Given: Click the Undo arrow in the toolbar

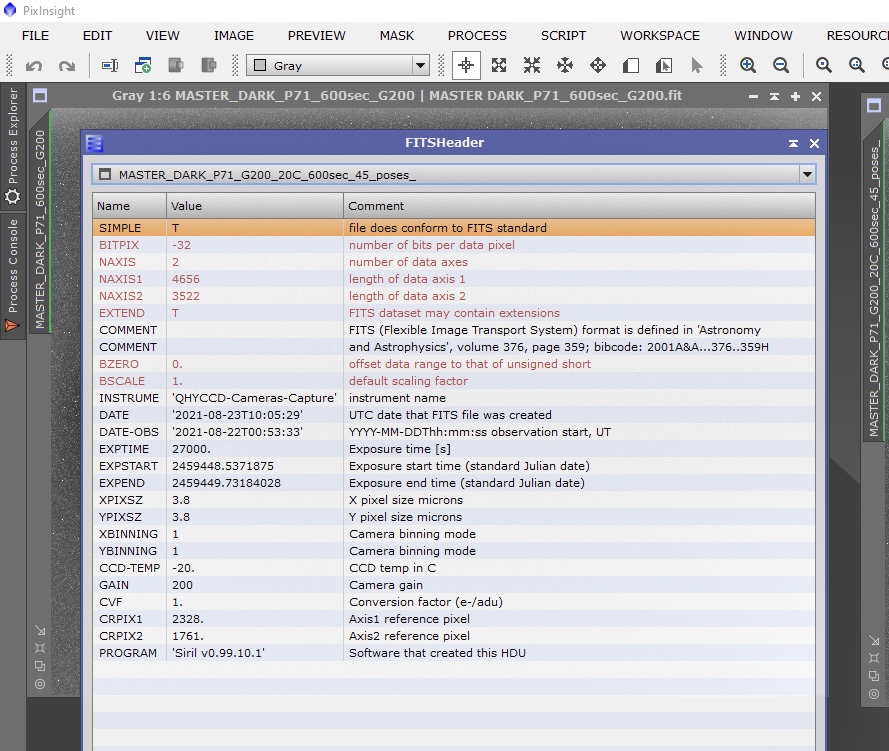Looking at the screenshot, I should pos(33,66).
